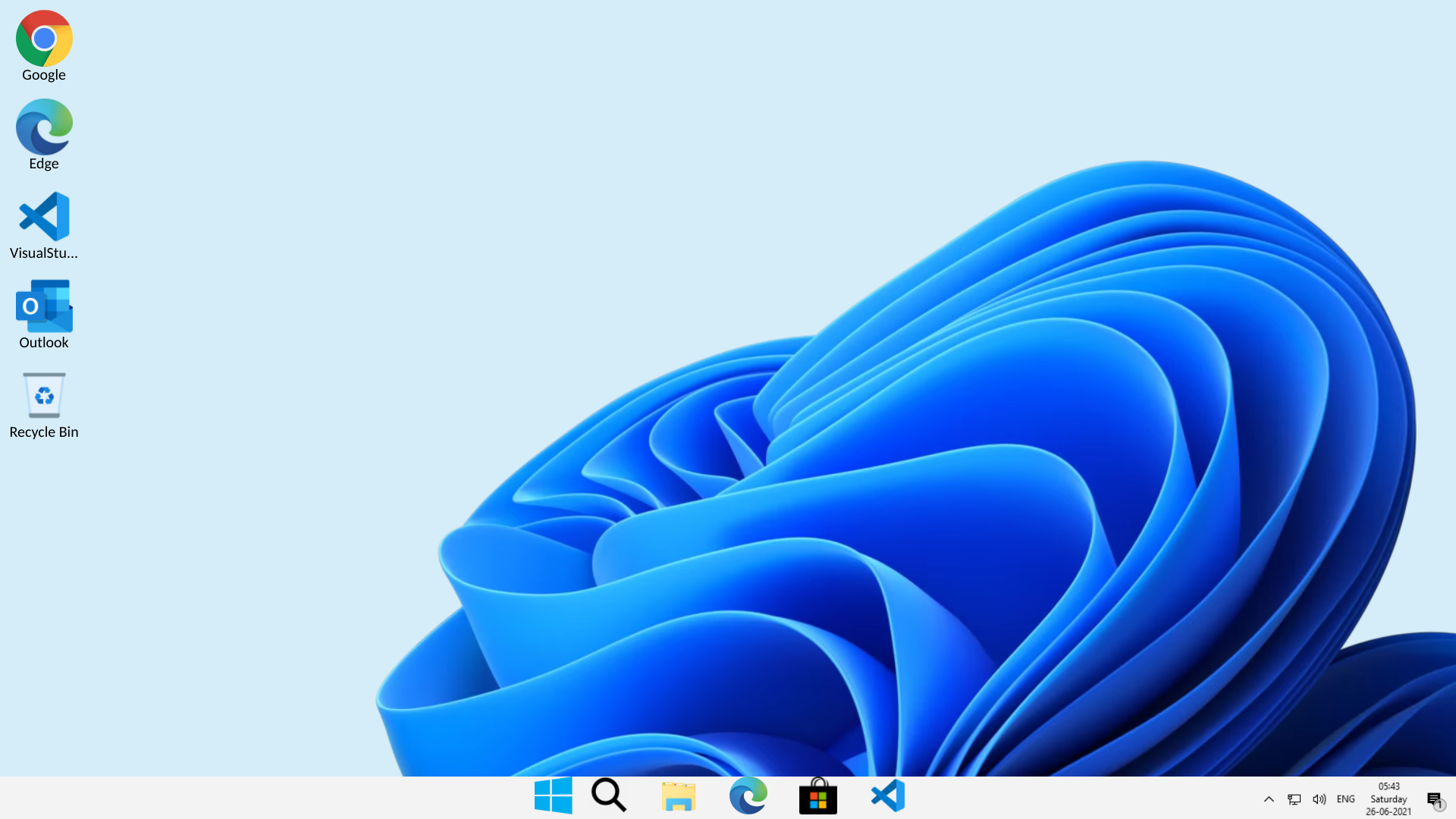Click the notification badge showing 1

coord(1440,805)
